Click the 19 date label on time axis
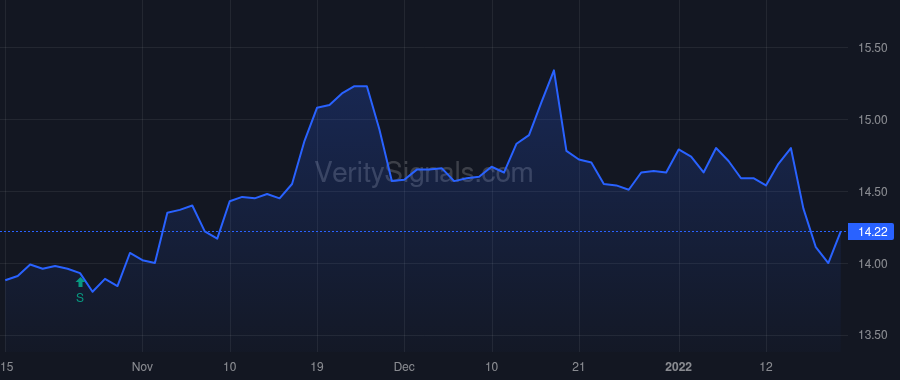 (317, 366)
